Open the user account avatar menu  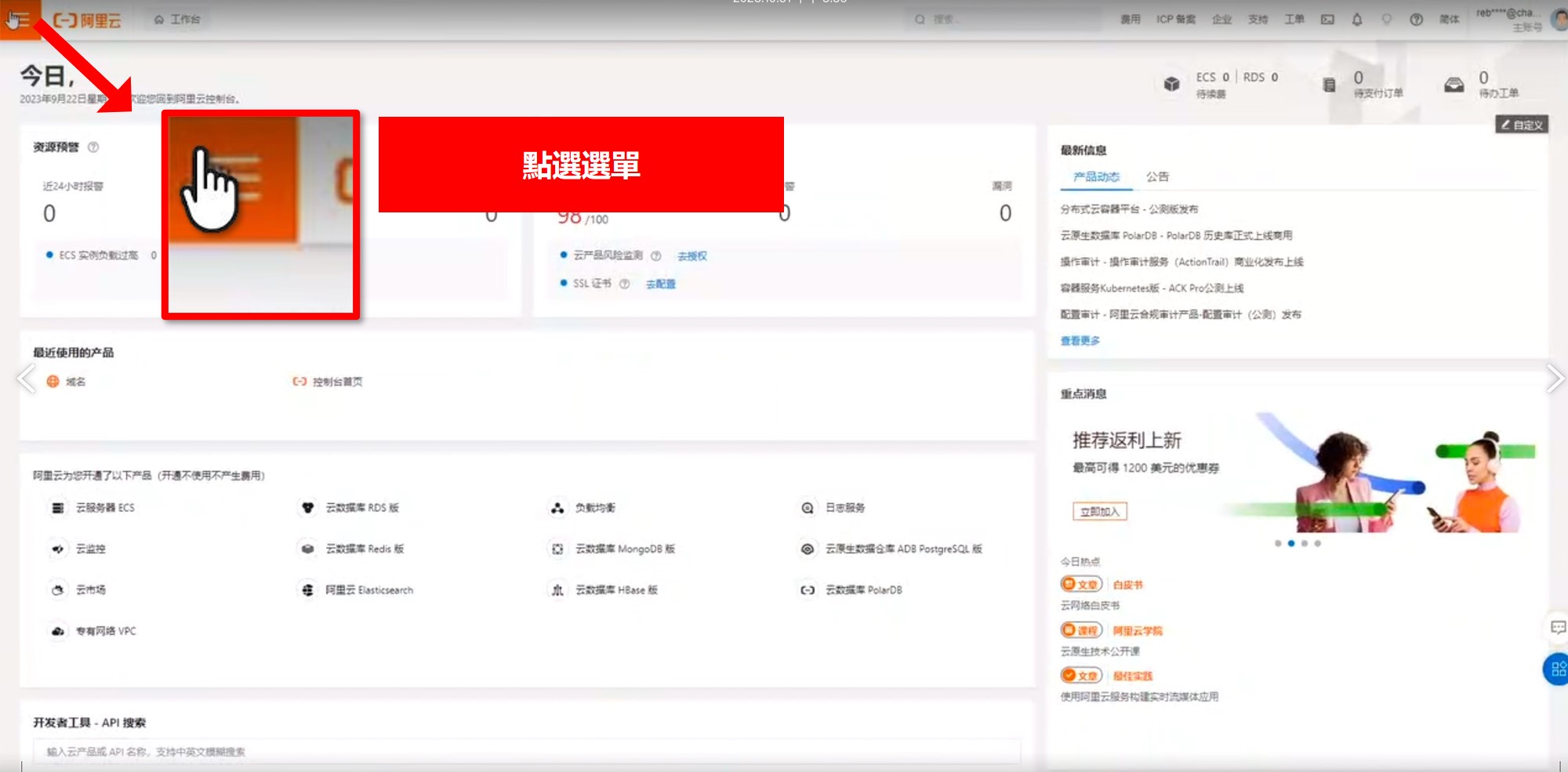coord(1559,20)
